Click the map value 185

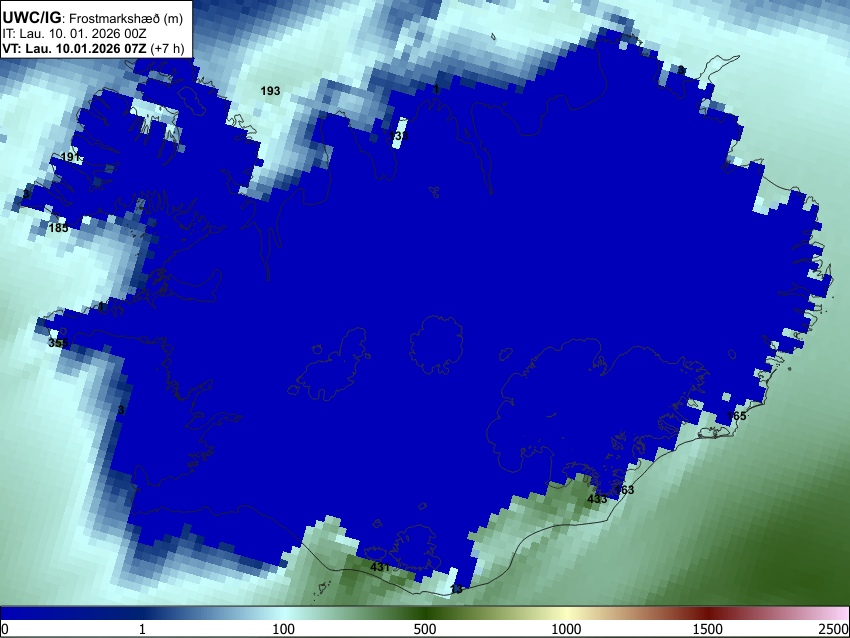point(59,228)
